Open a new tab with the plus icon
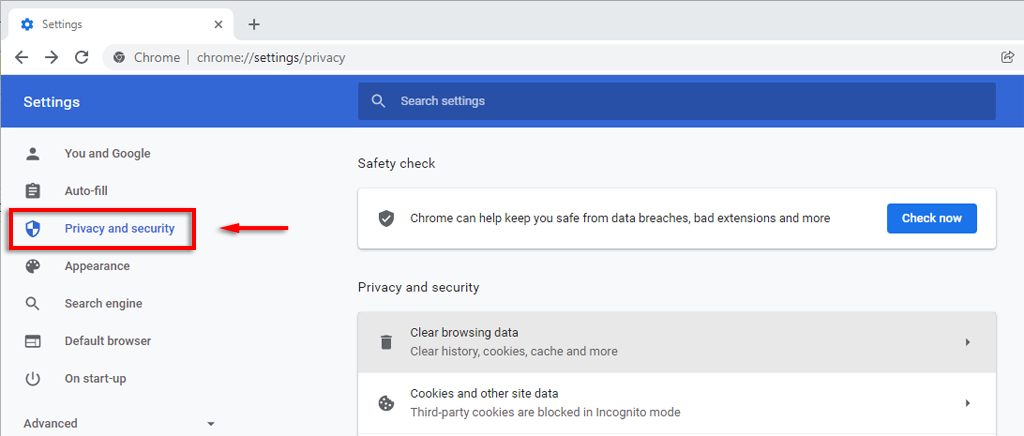1024x436 pixels. pyautogui.click(x=254, y=24)
